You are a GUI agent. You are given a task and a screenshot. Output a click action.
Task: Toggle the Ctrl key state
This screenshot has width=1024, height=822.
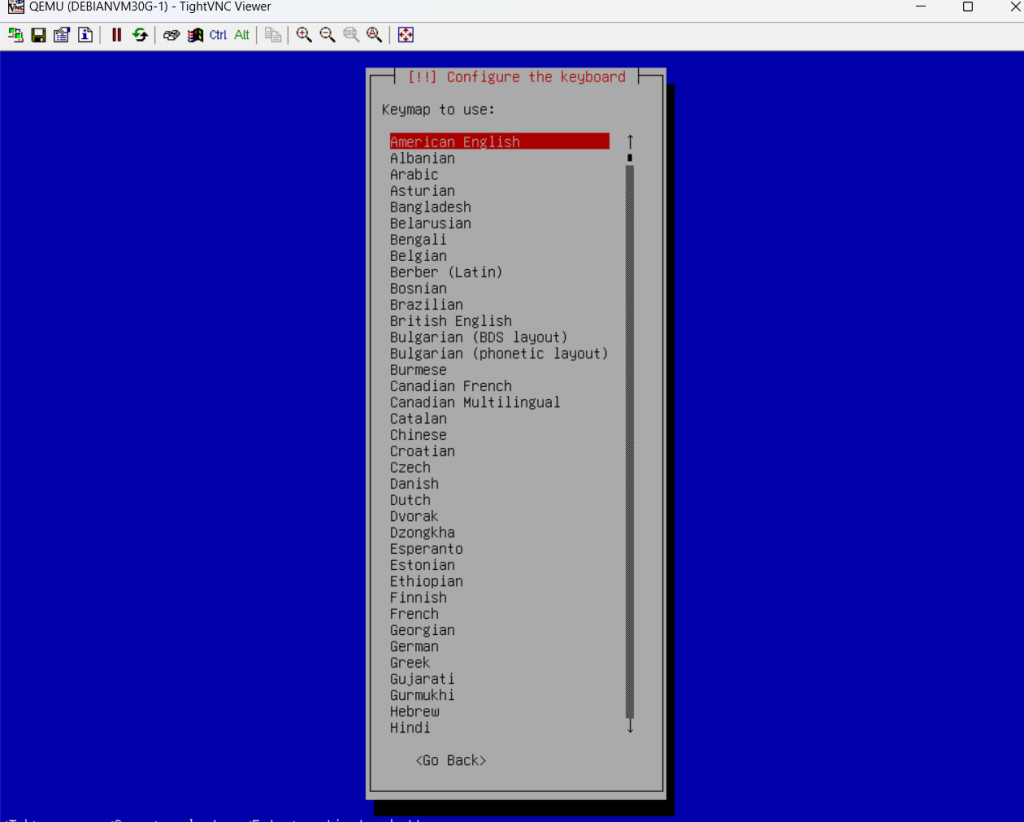coord(218,35)
